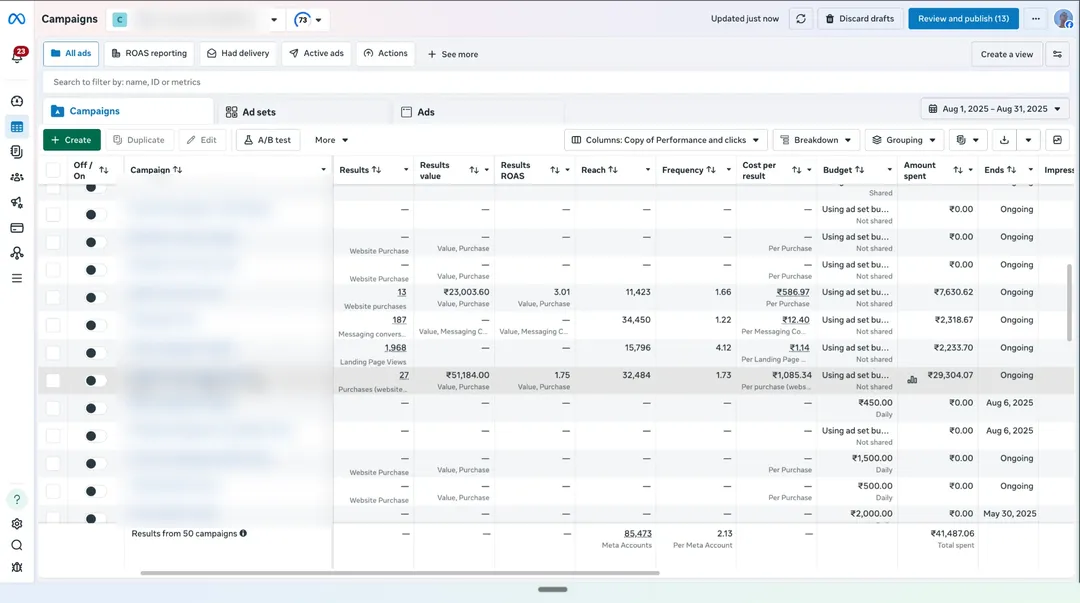Click the export download icon
This screenshot has height=603, width=1080.
click(x=1004, y=140)
